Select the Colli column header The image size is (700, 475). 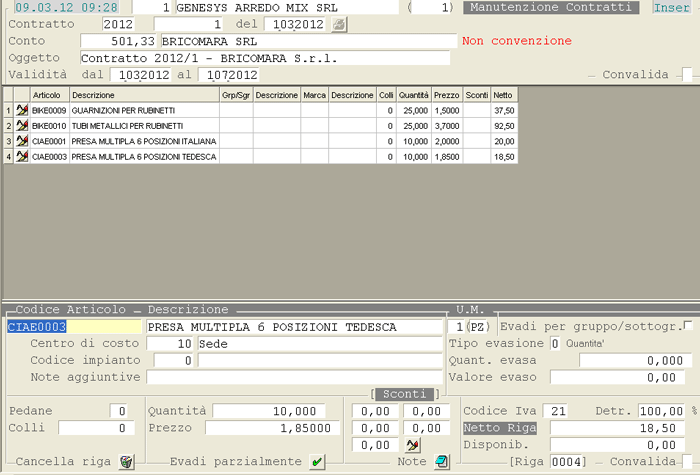point(386,95)
